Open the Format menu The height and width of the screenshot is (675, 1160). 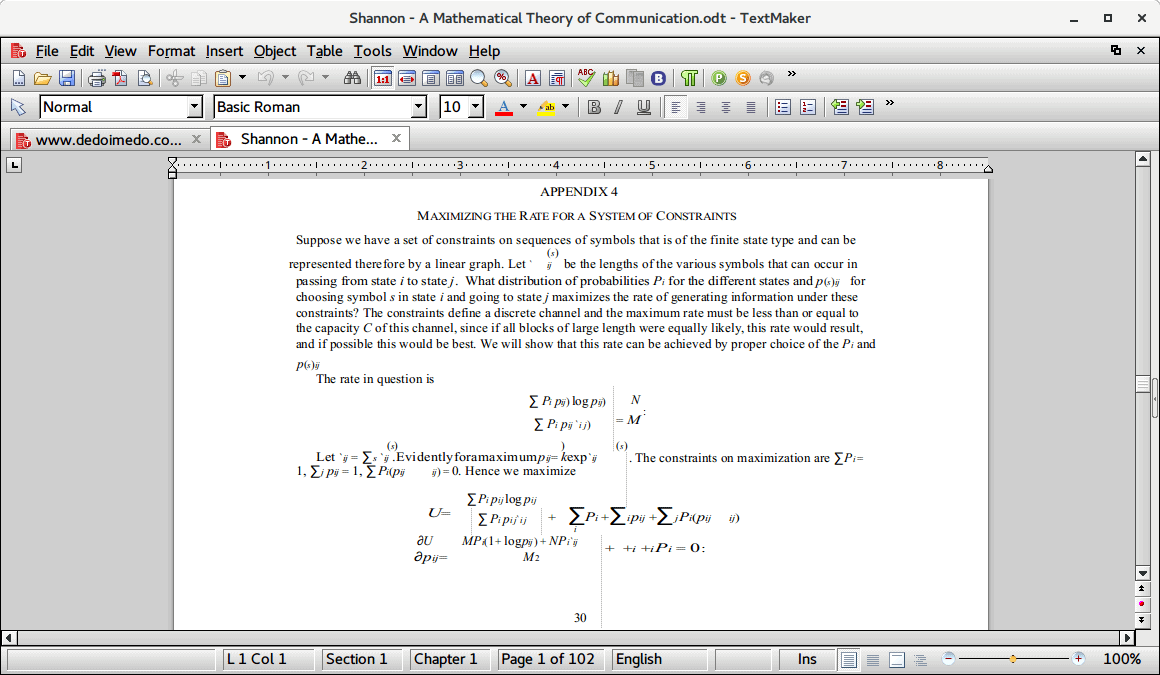tap(171, 51)
